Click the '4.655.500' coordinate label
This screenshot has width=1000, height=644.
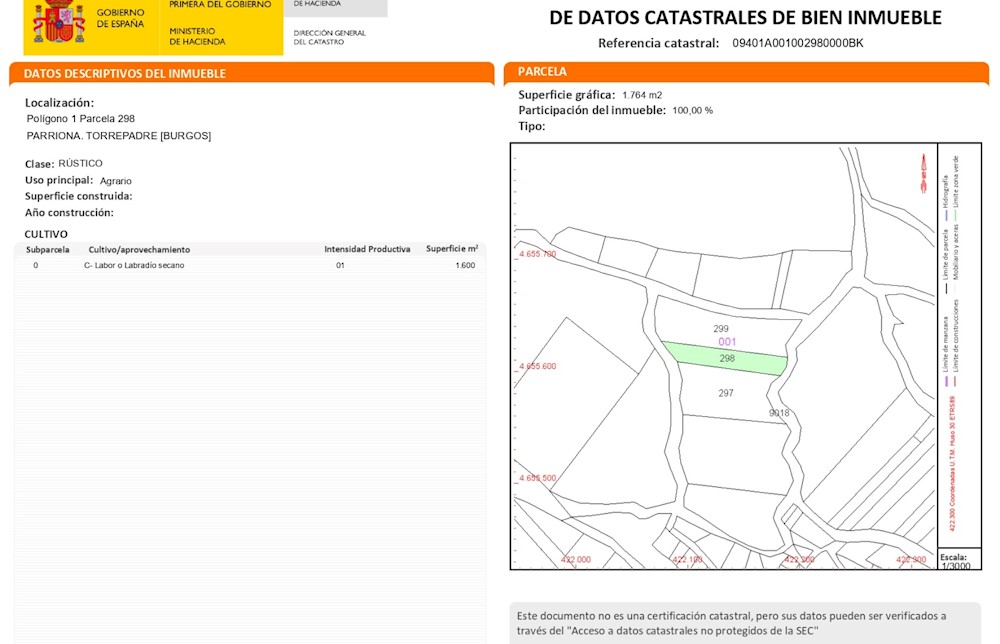tap(537, 478)
